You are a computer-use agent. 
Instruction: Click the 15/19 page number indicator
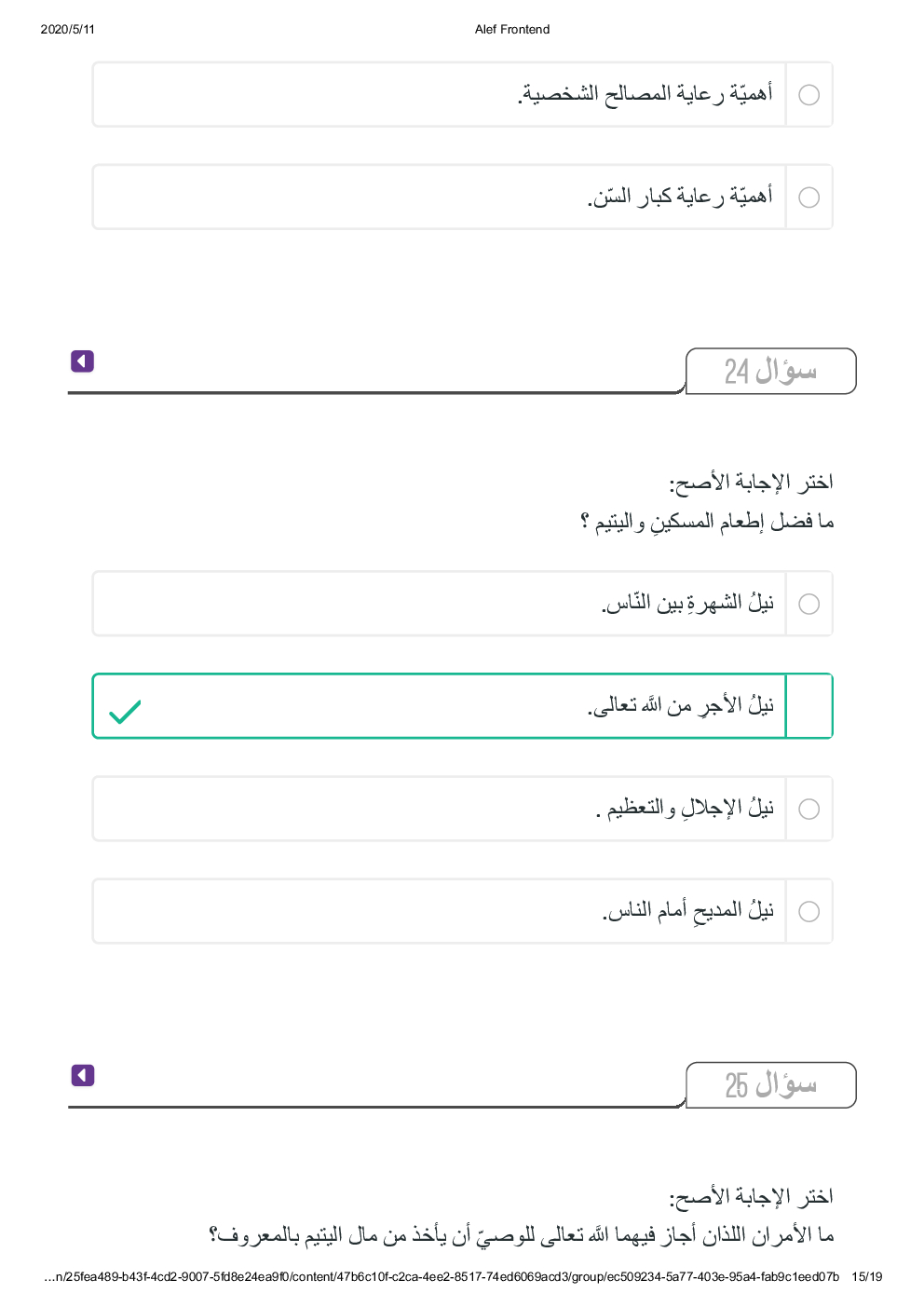pos(866,1276)
